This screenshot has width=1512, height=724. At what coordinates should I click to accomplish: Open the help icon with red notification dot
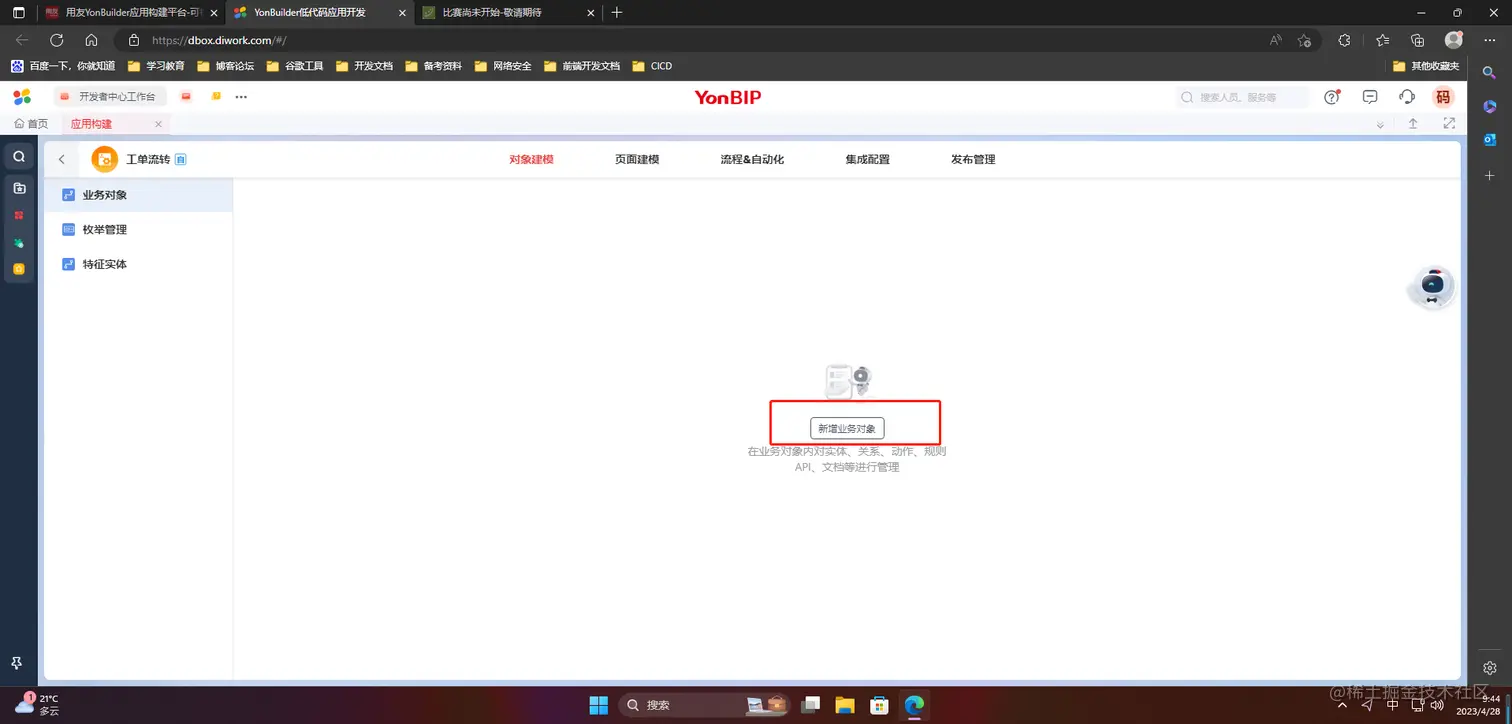click(1332, 96)
